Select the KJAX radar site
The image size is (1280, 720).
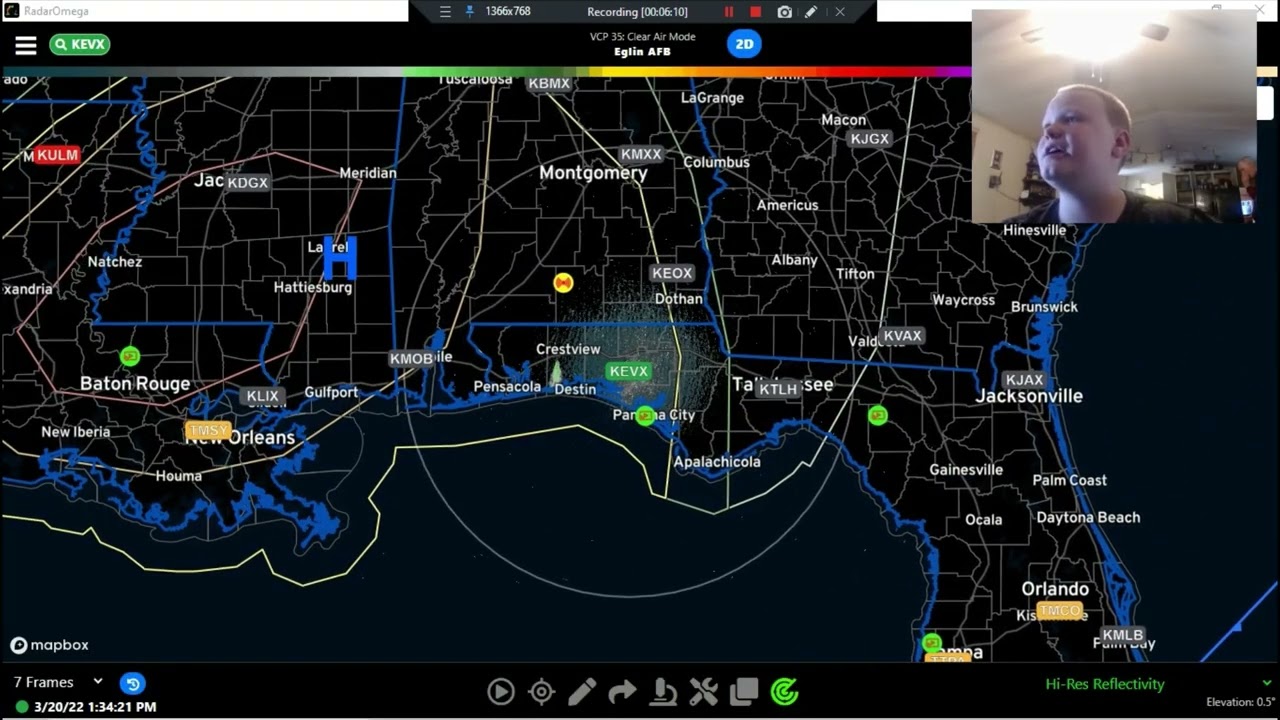point(1024,380)
